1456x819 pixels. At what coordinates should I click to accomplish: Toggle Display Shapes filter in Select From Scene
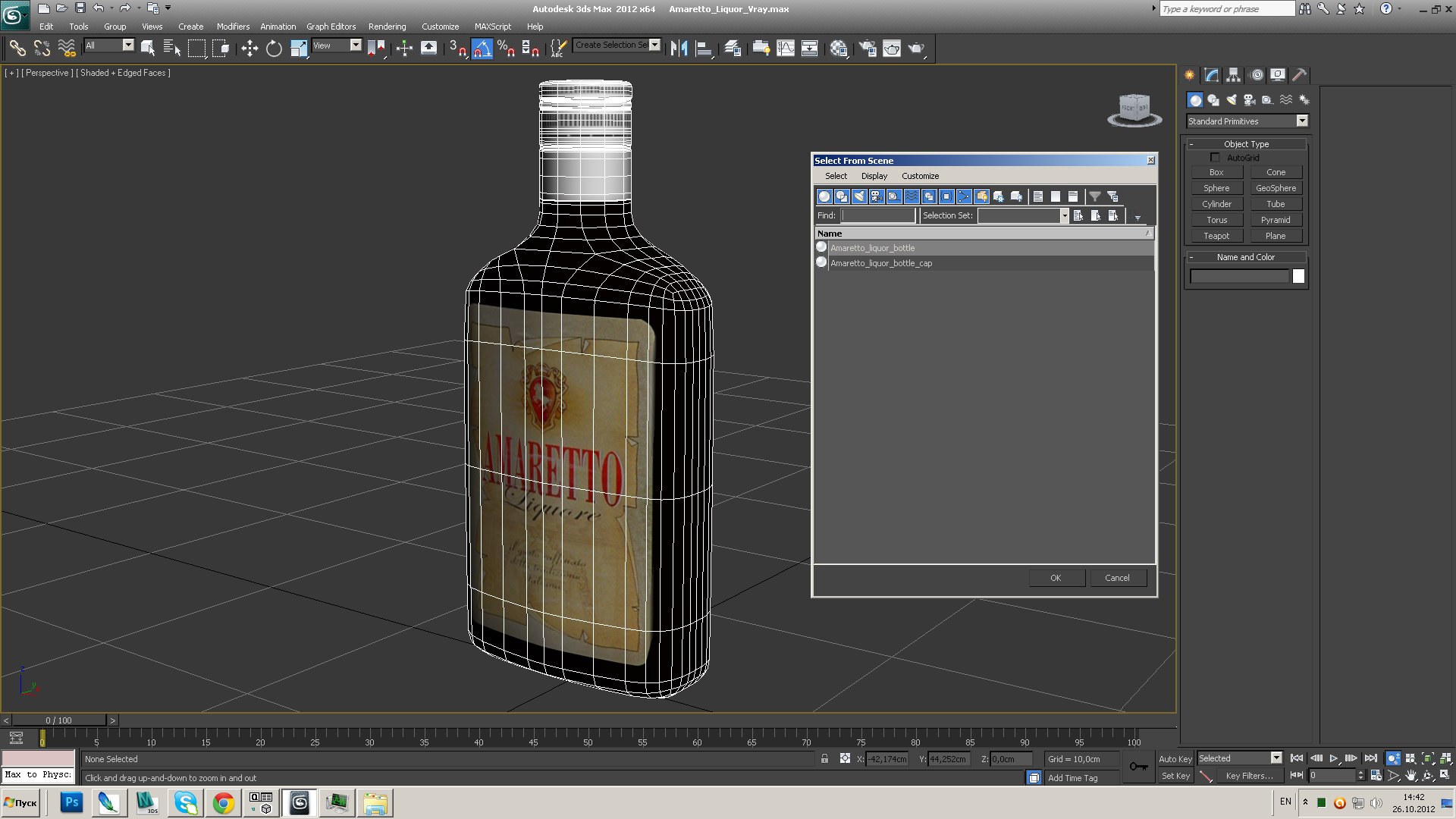pos(842,196)
